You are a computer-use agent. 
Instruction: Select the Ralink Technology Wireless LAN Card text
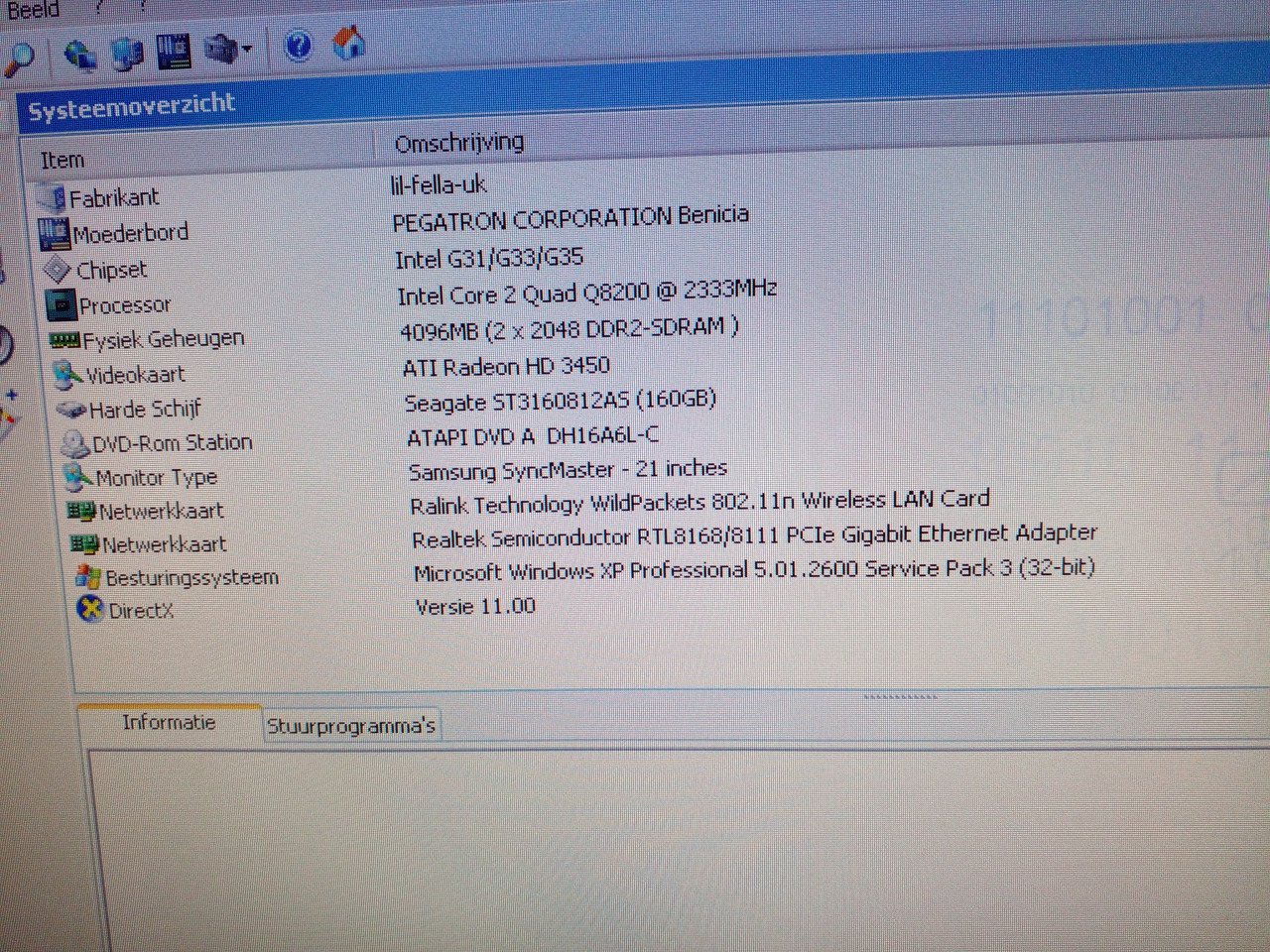(x=699, y=502)
